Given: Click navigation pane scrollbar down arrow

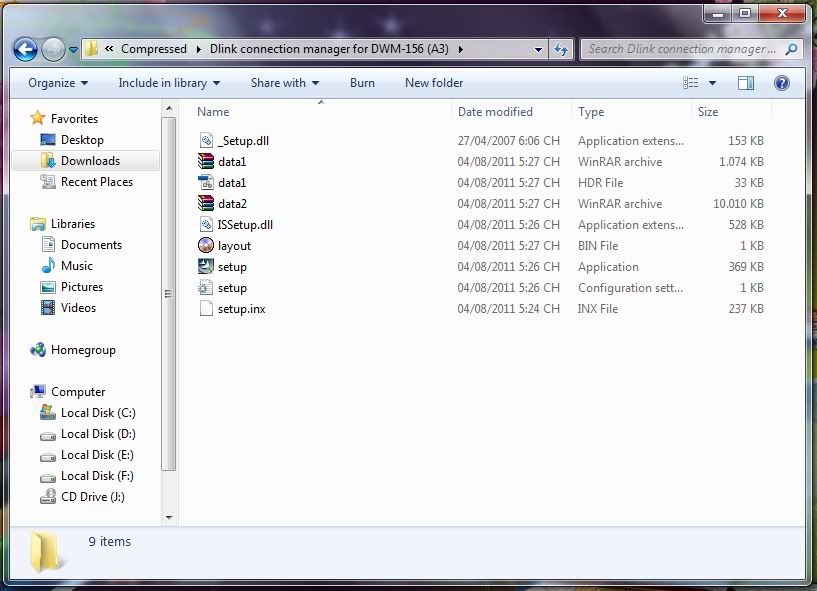Looking at the screenshot, I should pyautogui.click(x=169, y=518).
